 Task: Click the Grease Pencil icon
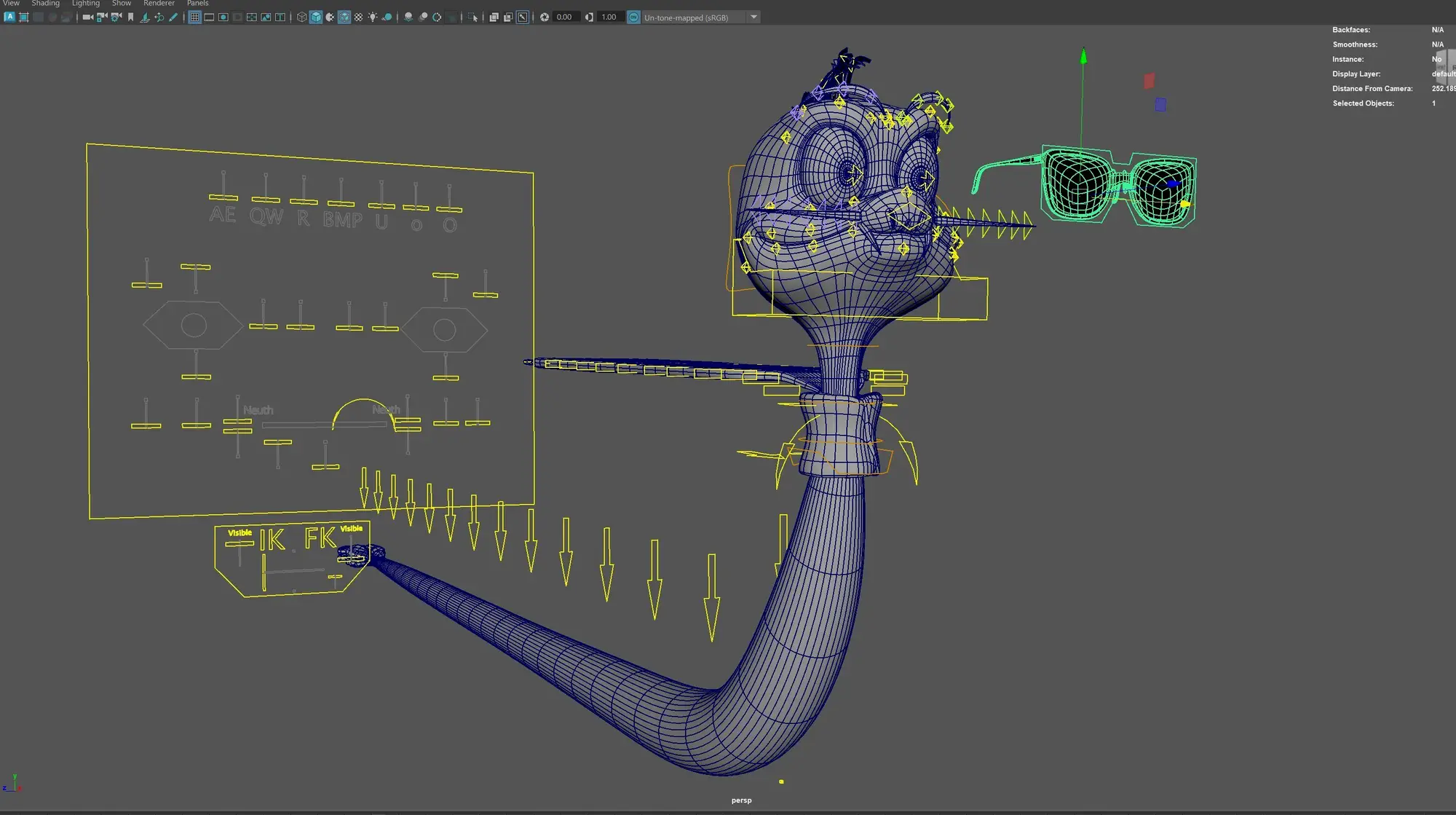click(x=173, y=17)
